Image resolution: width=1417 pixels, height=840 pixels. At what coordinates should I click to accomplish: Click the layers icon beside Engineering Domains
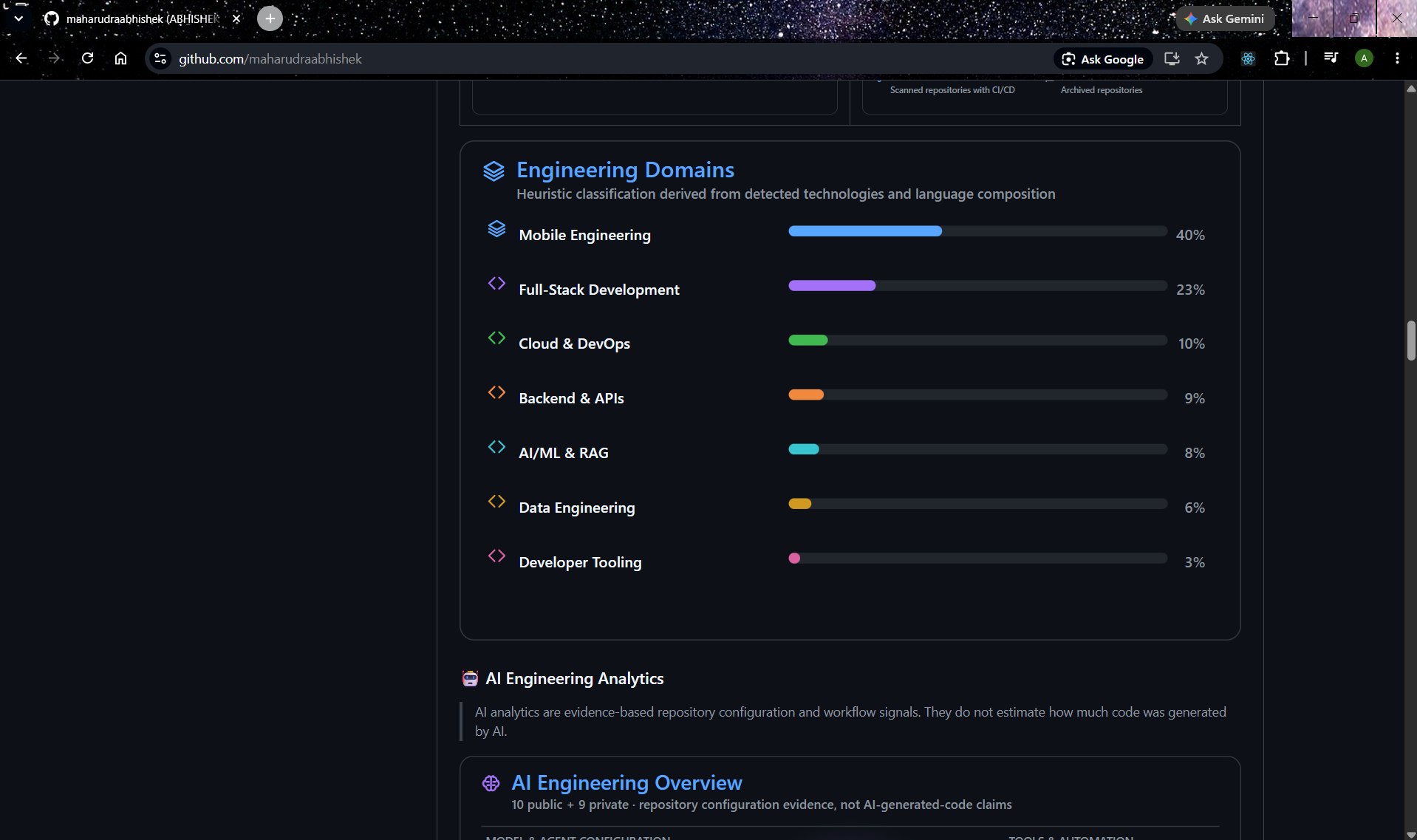pos(494,171)
